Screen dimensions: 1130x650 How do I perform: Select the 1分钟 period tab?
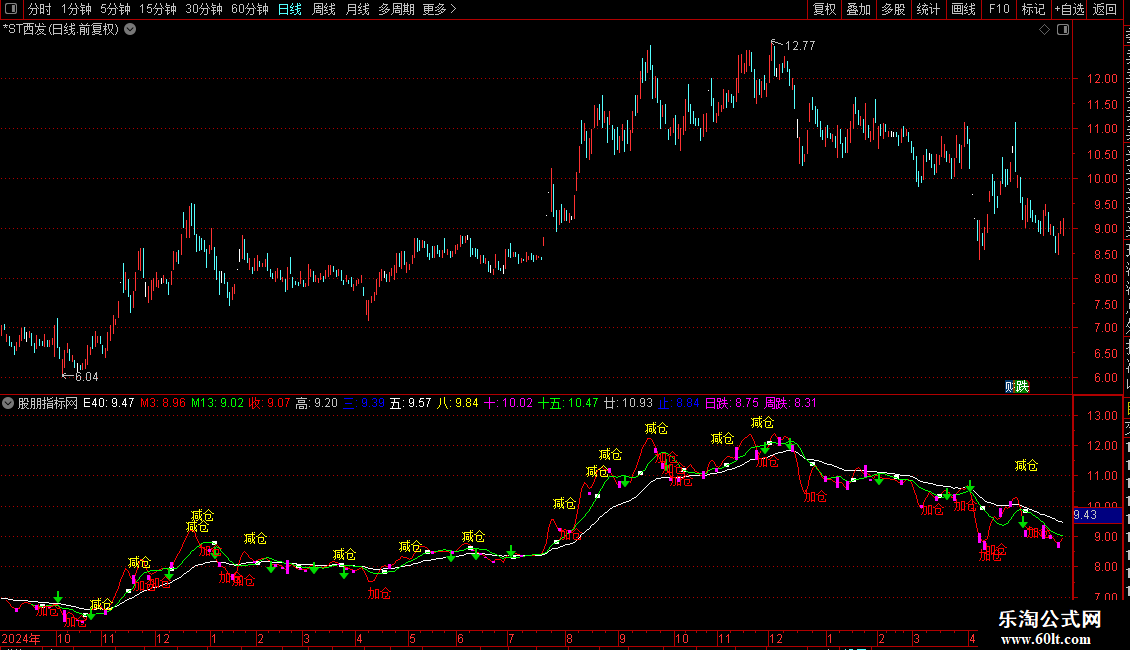[76, 9]
